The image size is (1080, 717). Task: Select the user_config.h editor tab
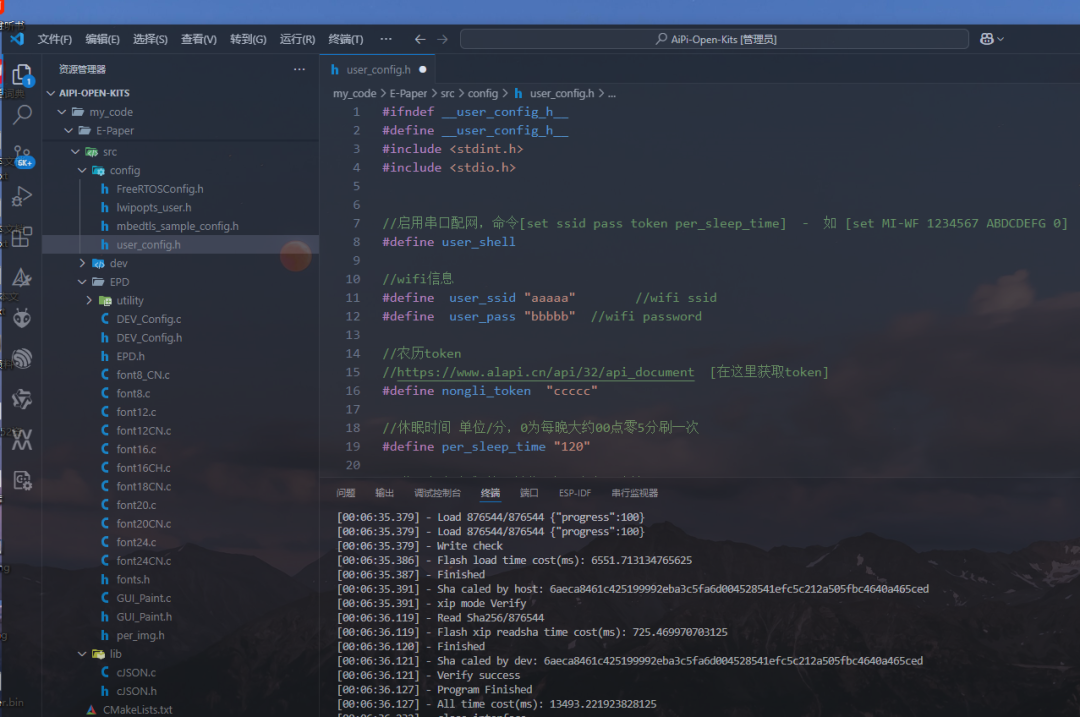coord(377,70)
